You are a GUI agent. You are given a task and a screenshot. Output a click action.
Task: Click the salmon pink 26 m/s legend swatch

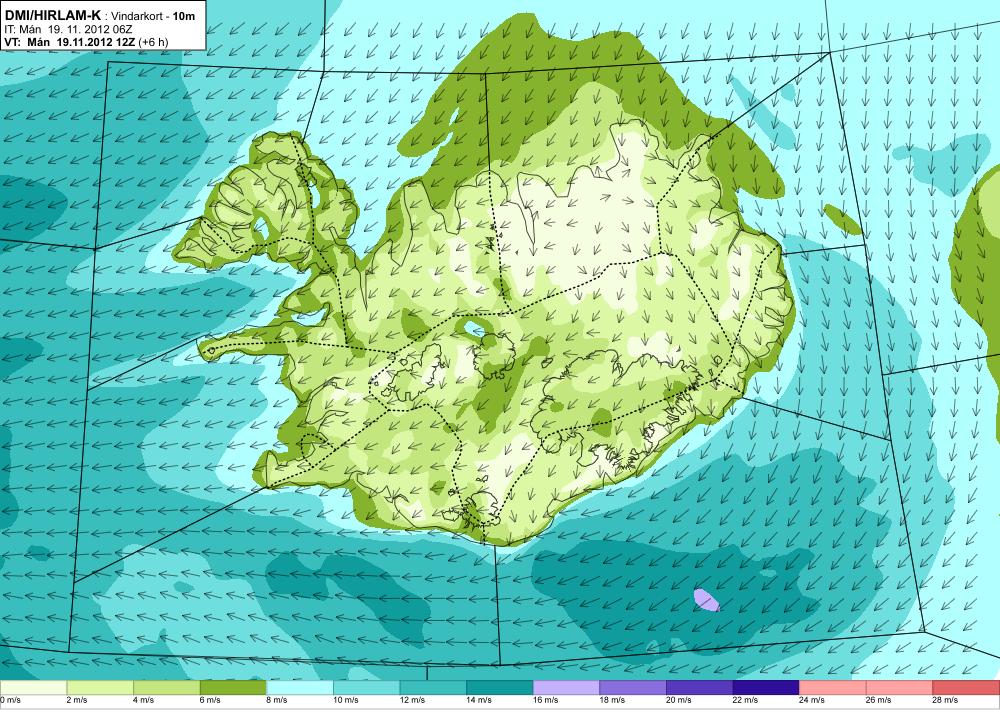point(899,687)
